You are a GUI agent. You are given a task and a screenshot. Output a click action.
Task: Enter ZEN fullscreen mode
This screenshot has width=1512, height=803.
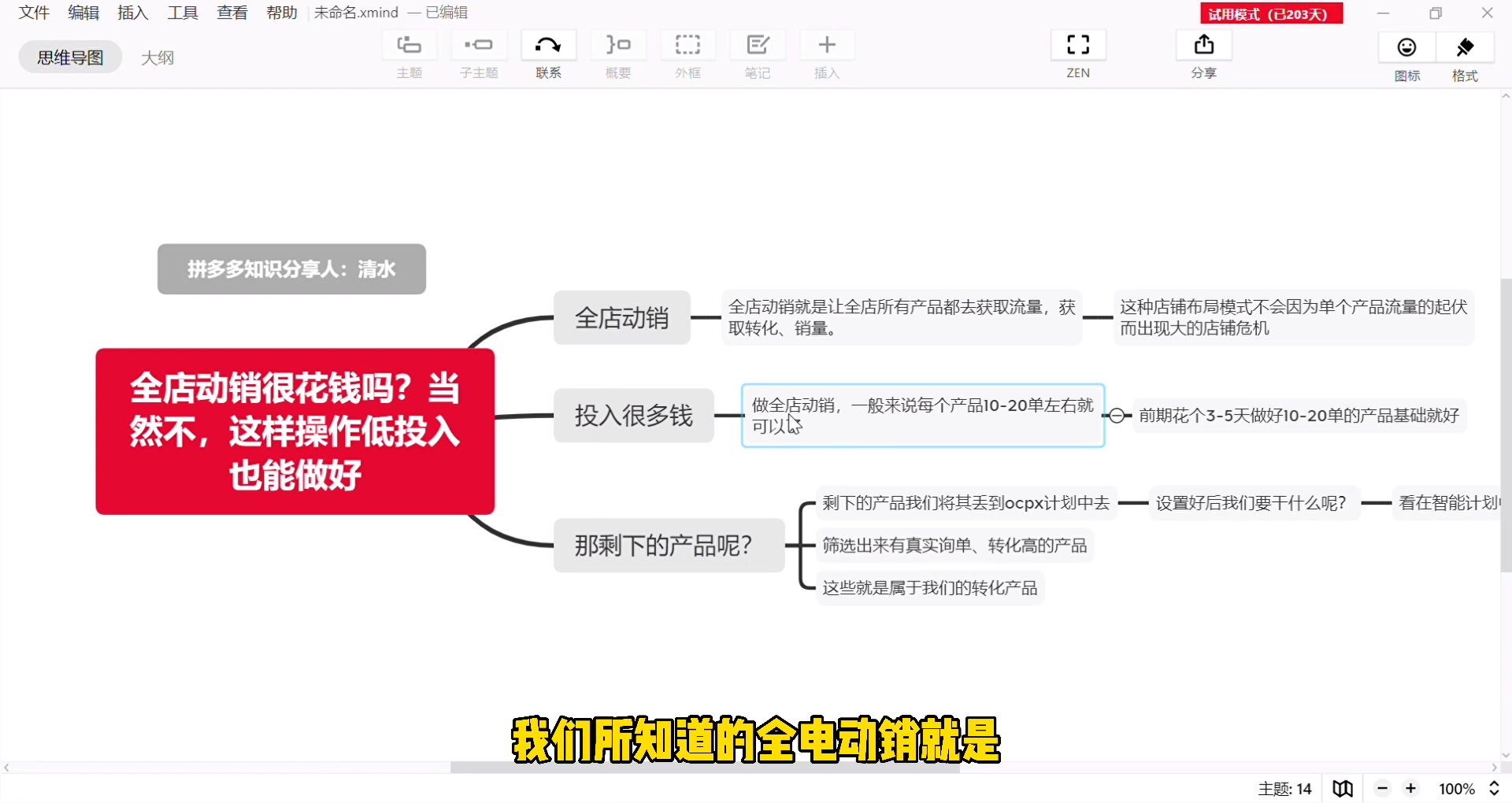(1078, 45)
